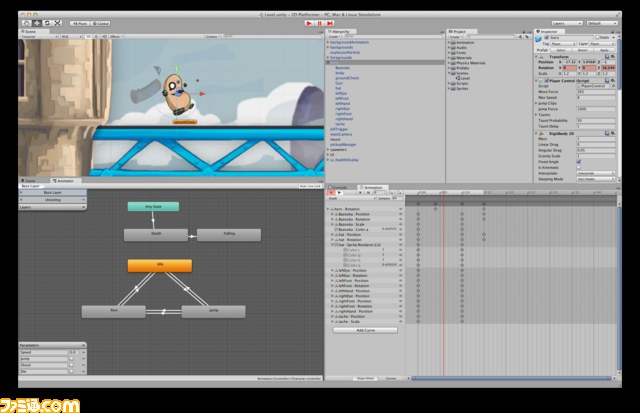Check the Is Kinematic checkbox
The width and height of the screenshot is (640, 413).
pyautogui.click(x=578, y=168)
